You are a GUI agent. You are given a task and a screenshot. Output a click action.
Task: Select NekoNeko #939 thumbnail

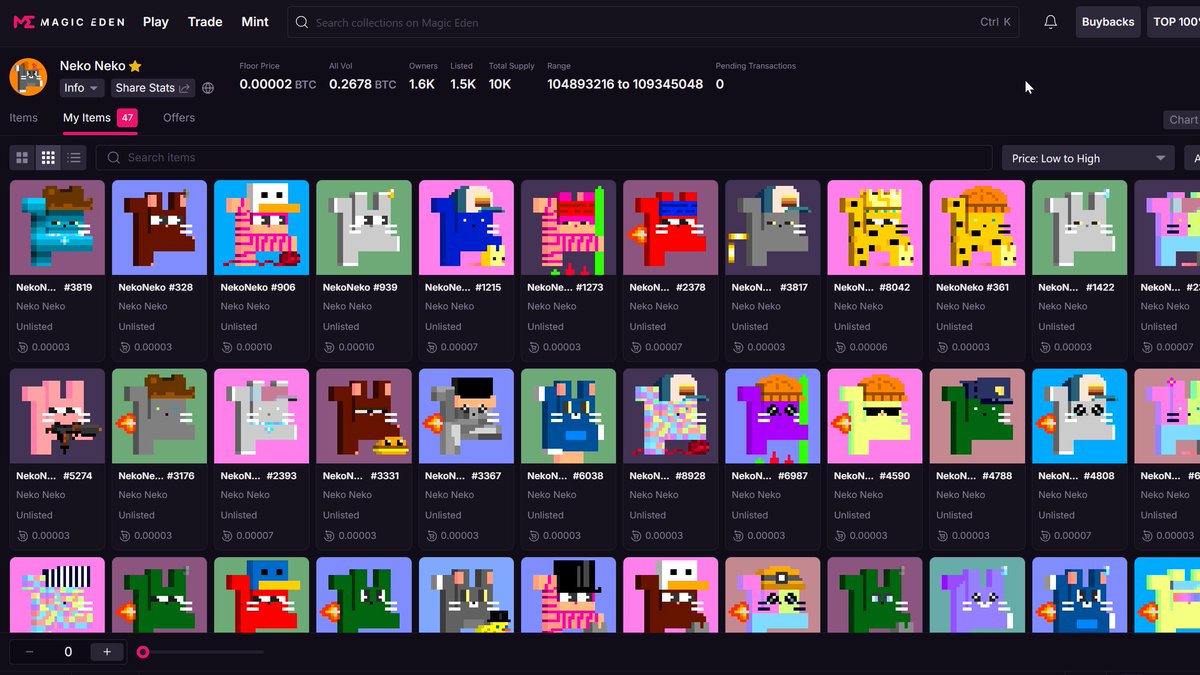[364, 227]
